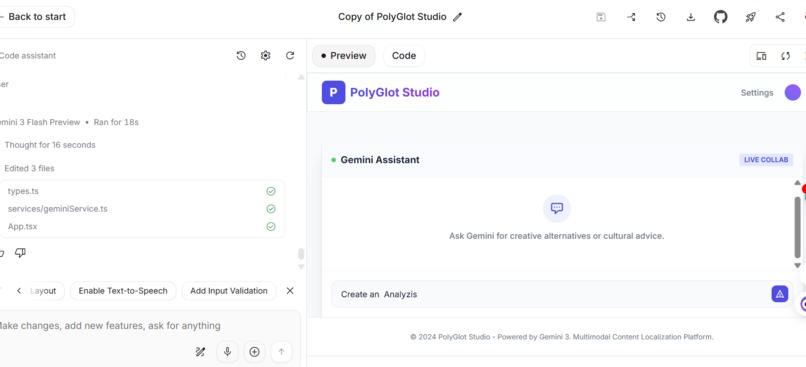806x367 pixels.
Task: Click green check icon next to types.ts
Action: pyautogui.click(x=271, y=191)
